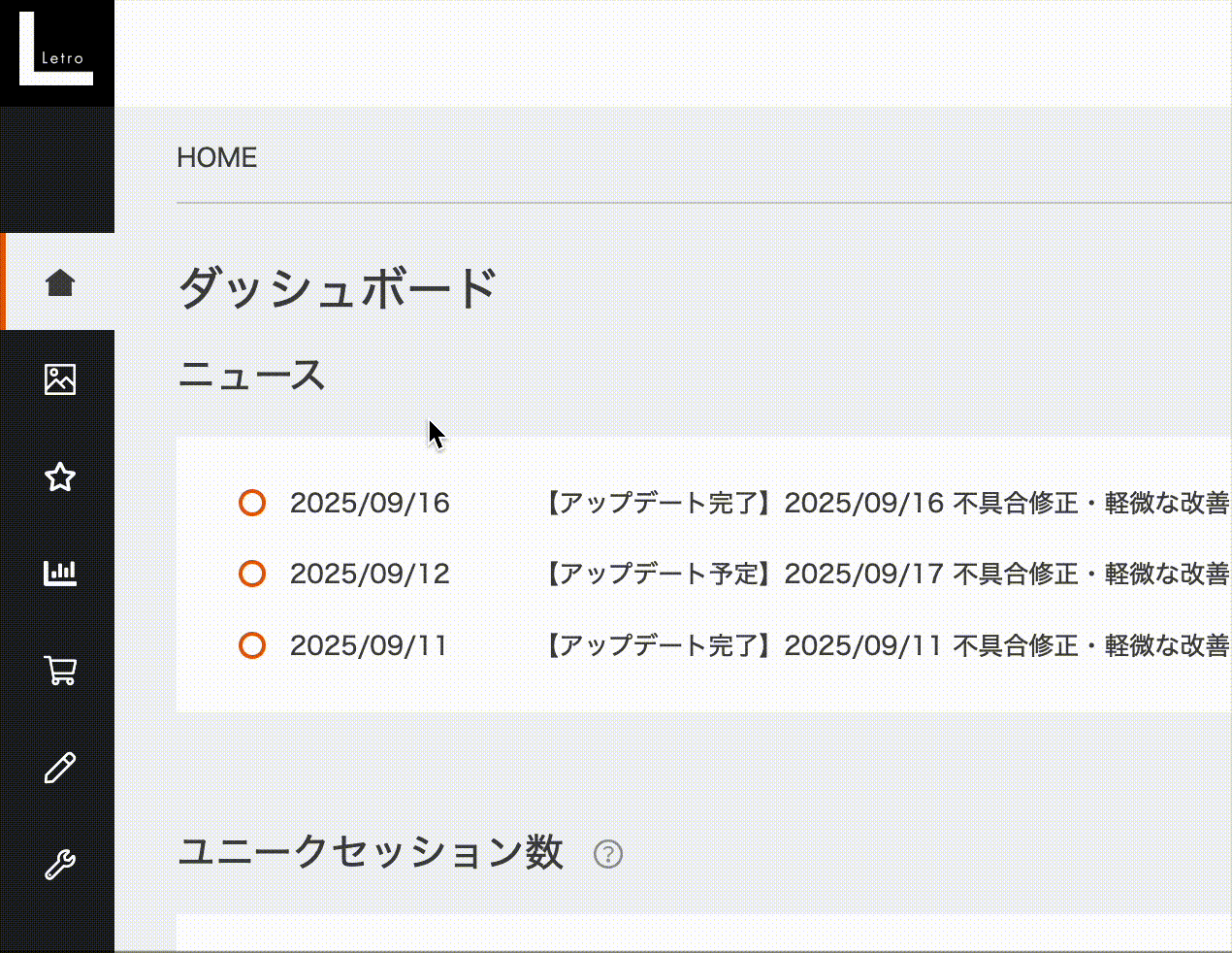The image size is (1232, 953).
Task: Click the shopping cart icon in the sidebar
Action: click(x=60, y=670)
